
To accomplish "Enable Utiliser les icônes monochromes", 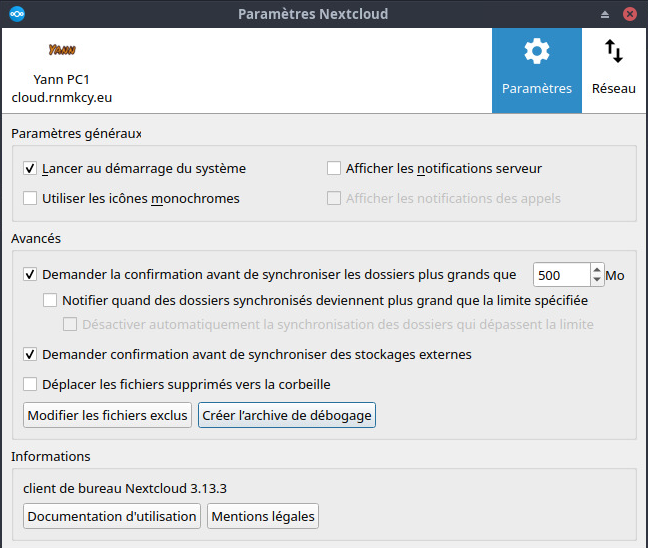I will coord(31,199).
